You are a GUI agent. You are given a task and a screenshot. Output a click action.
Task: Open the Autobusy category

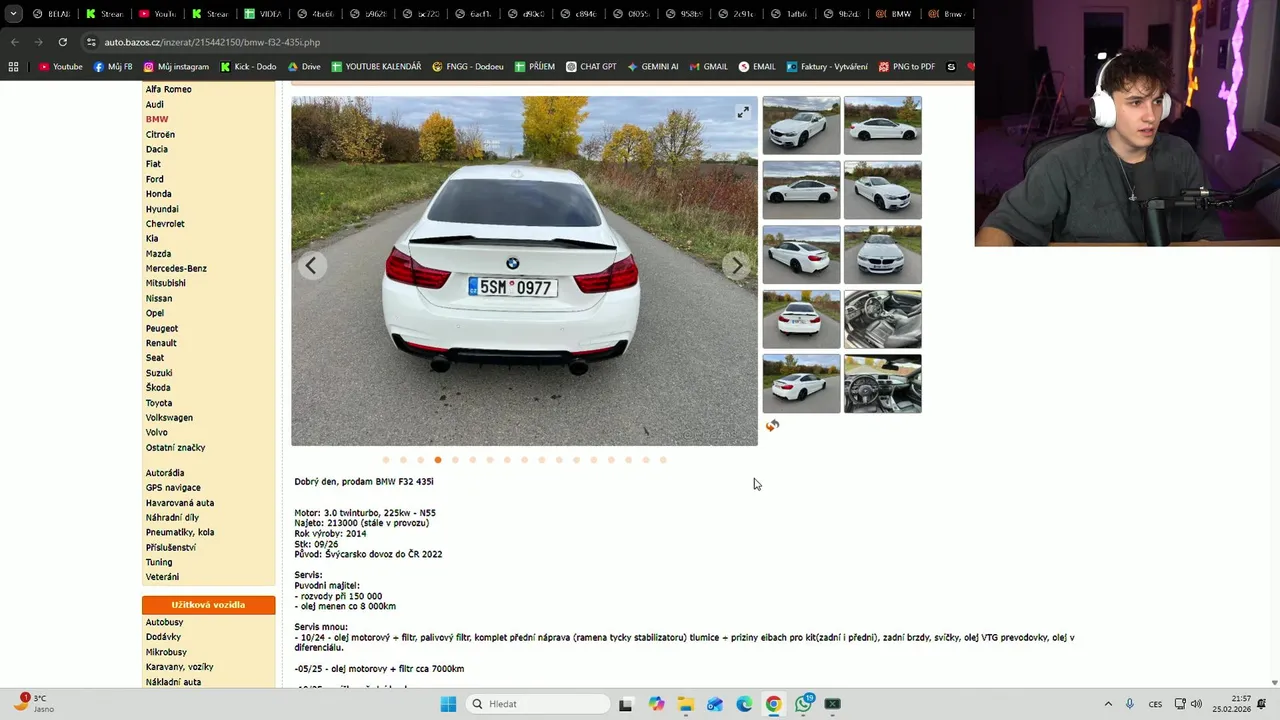[x=165, y=622]
